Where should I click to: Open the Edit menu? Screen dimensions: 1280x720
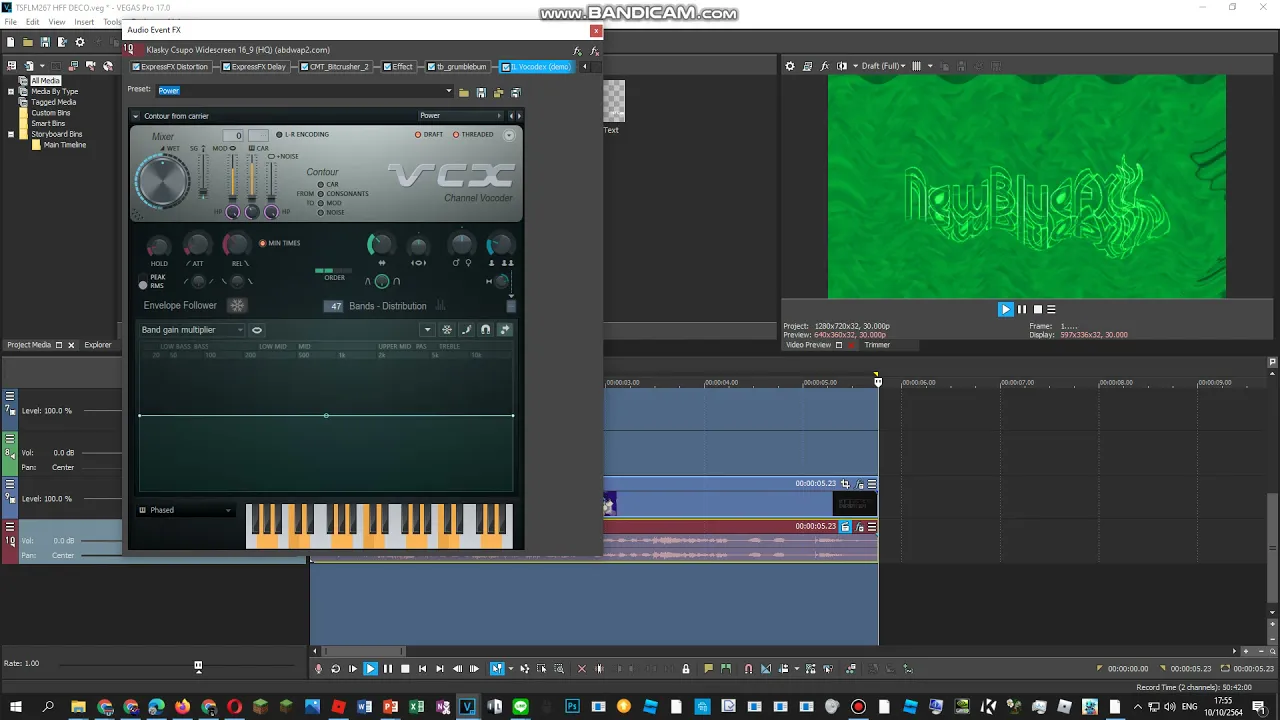pos(33,22)
